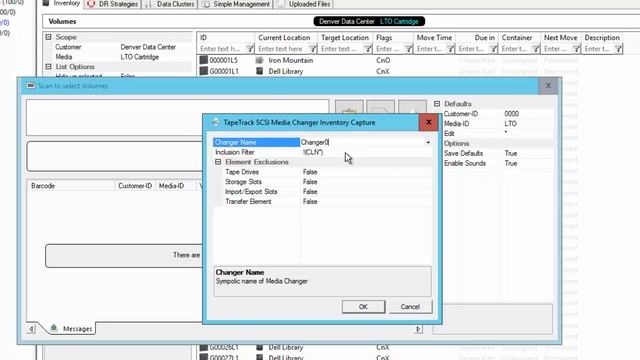Toggle Storage Slots exclusion value False
The width and height of the screenshot is (640, 360).
point(310,182)
